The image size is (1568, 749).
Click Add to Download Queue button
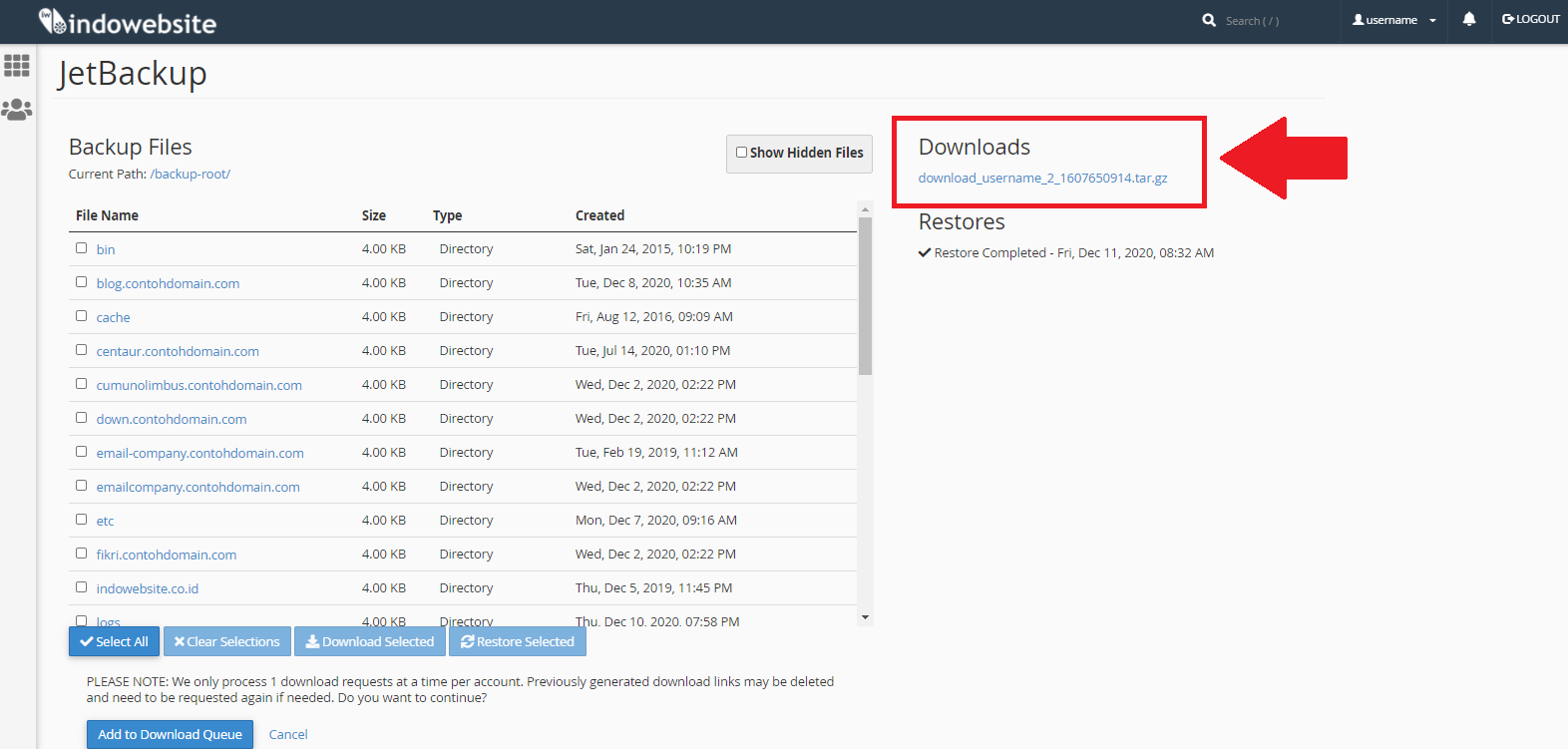coord(170,734)
